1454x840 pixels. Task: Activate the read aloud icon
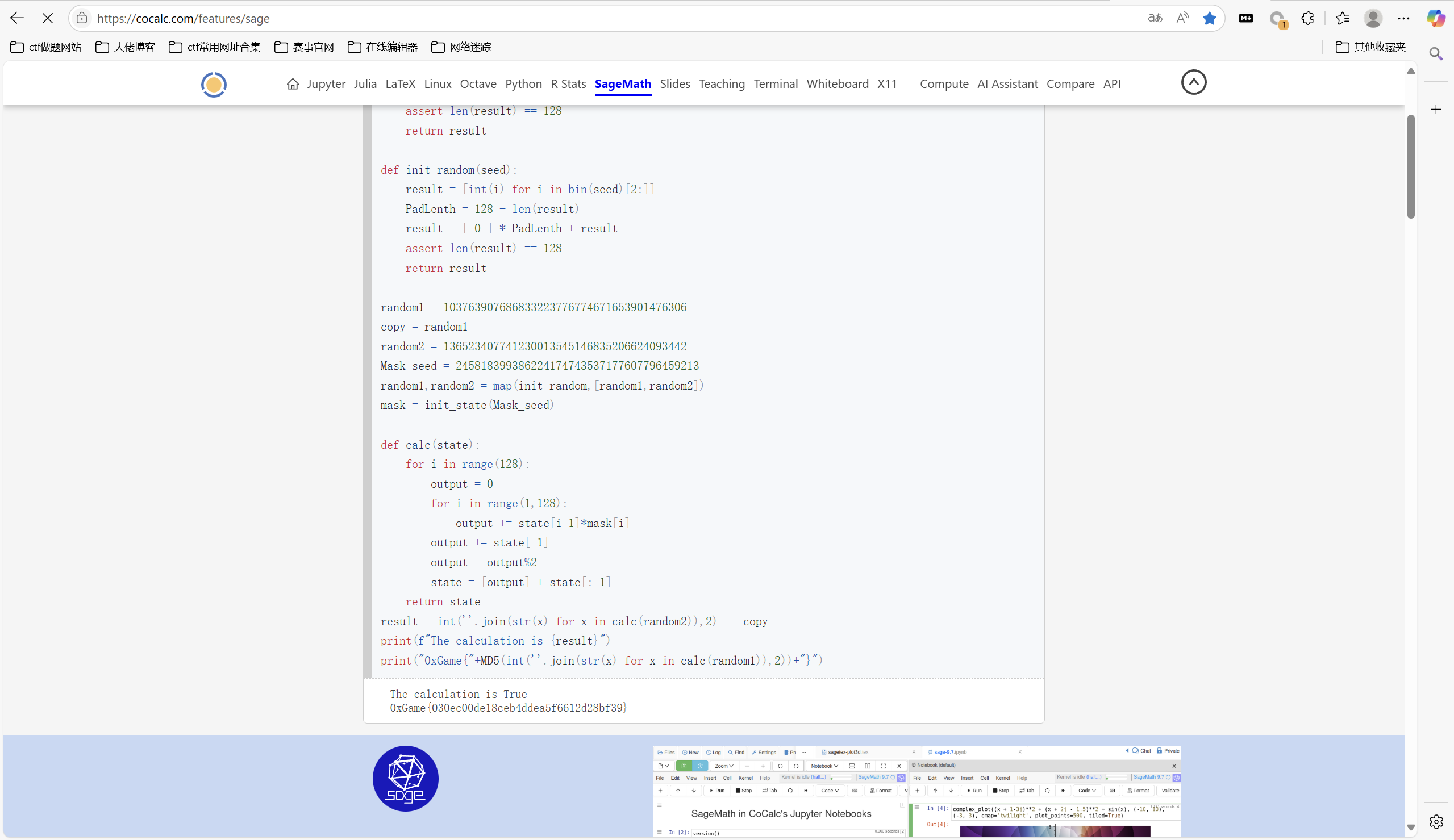click(x=1182, y=18)
